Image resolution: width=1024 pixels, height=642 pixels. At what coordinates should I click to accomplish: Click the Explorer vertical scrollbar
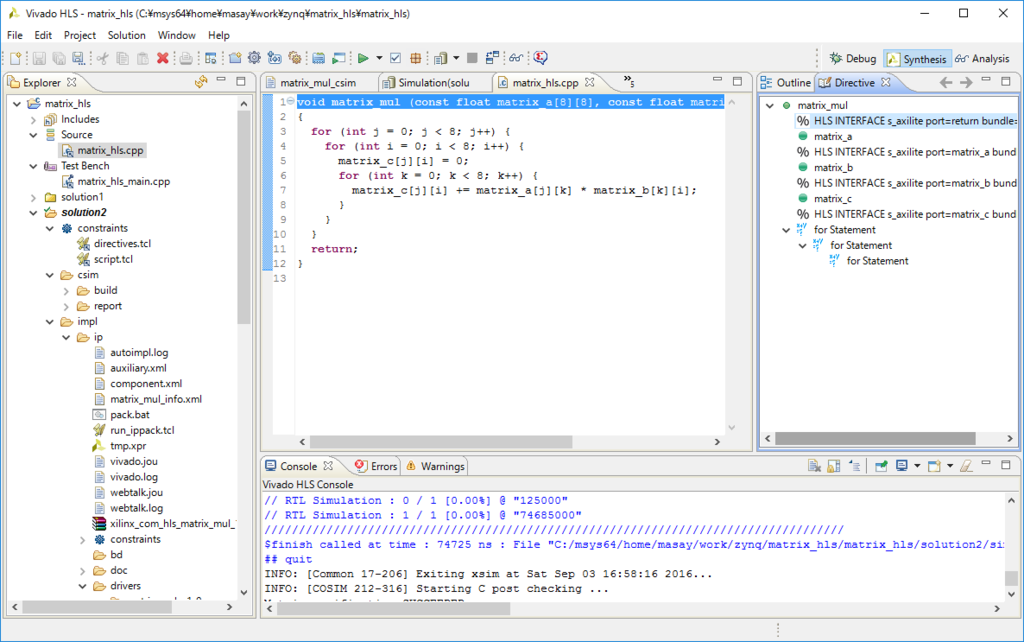244,217
